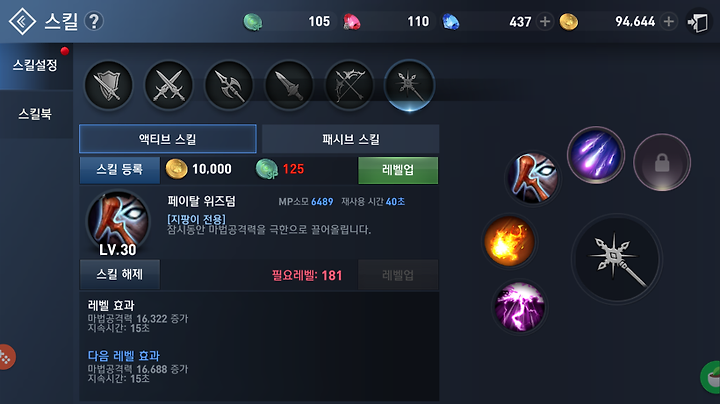The height and width of the screenshot is (404, 720).
Task: Select the highlighted staff weapon icon
Action: coord(409,85)
